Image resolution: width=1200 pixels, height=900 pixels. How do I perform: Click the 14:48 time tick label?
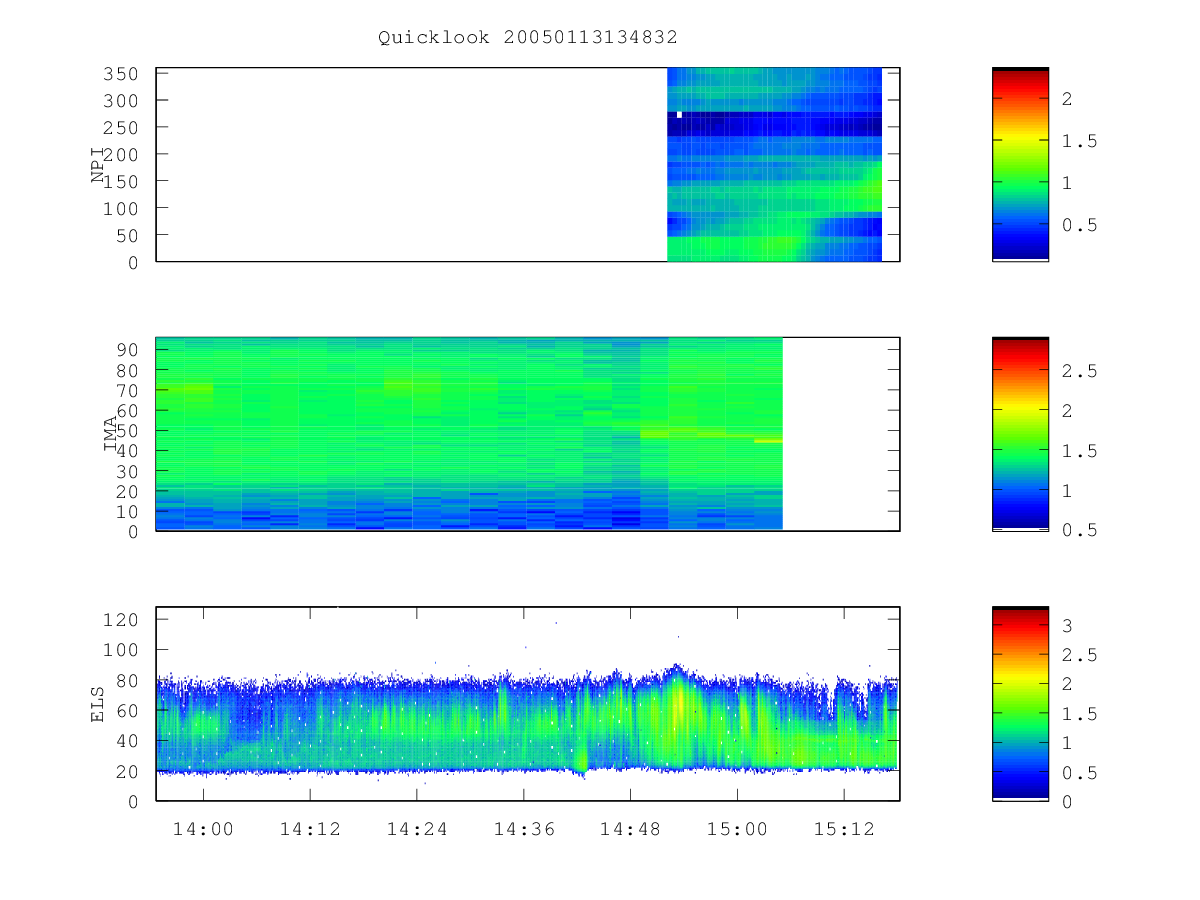pos(630,829)
